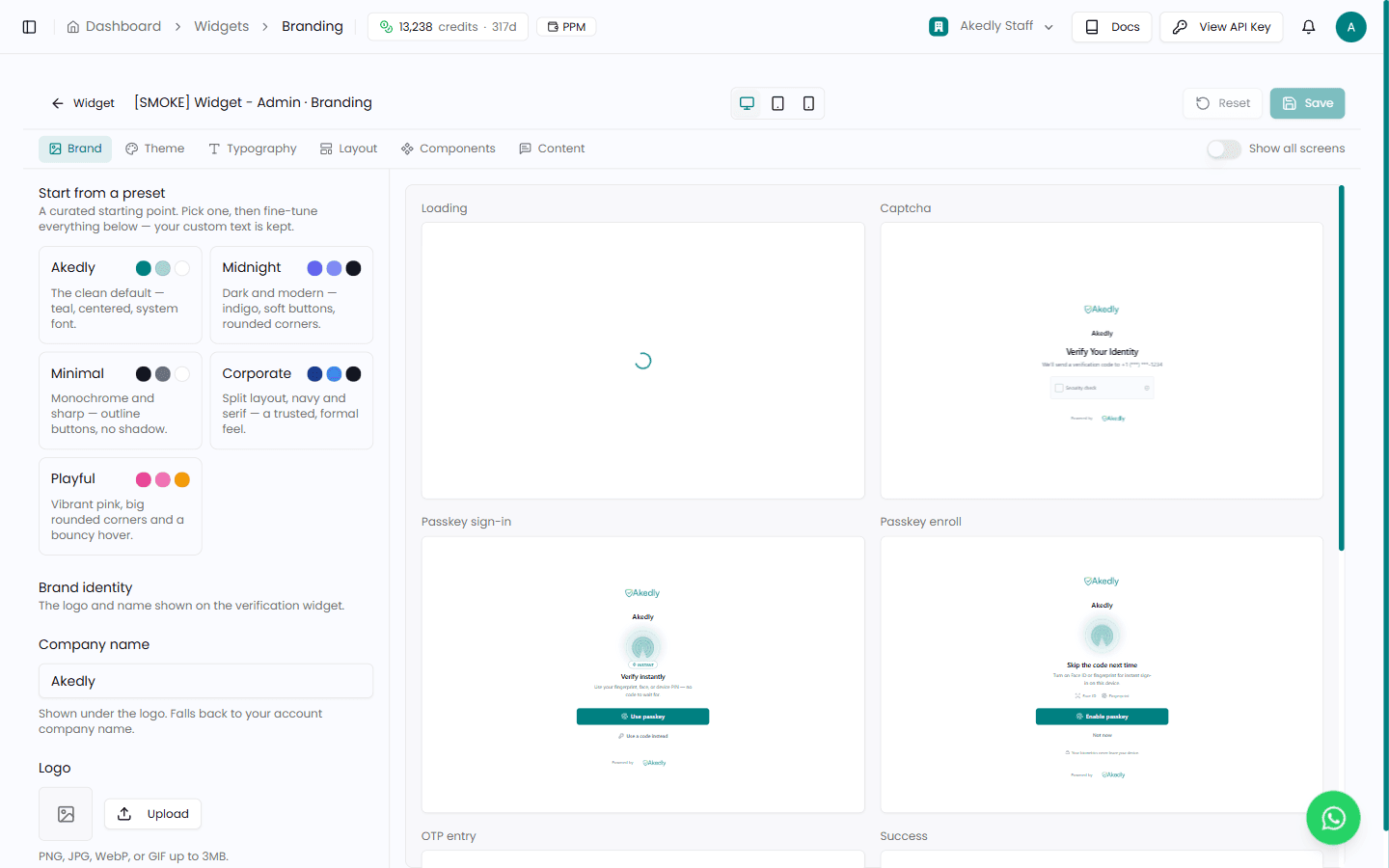The image size is (1389, 868).
Task: Open the Loading screen preview
Action: pos(643,361)
